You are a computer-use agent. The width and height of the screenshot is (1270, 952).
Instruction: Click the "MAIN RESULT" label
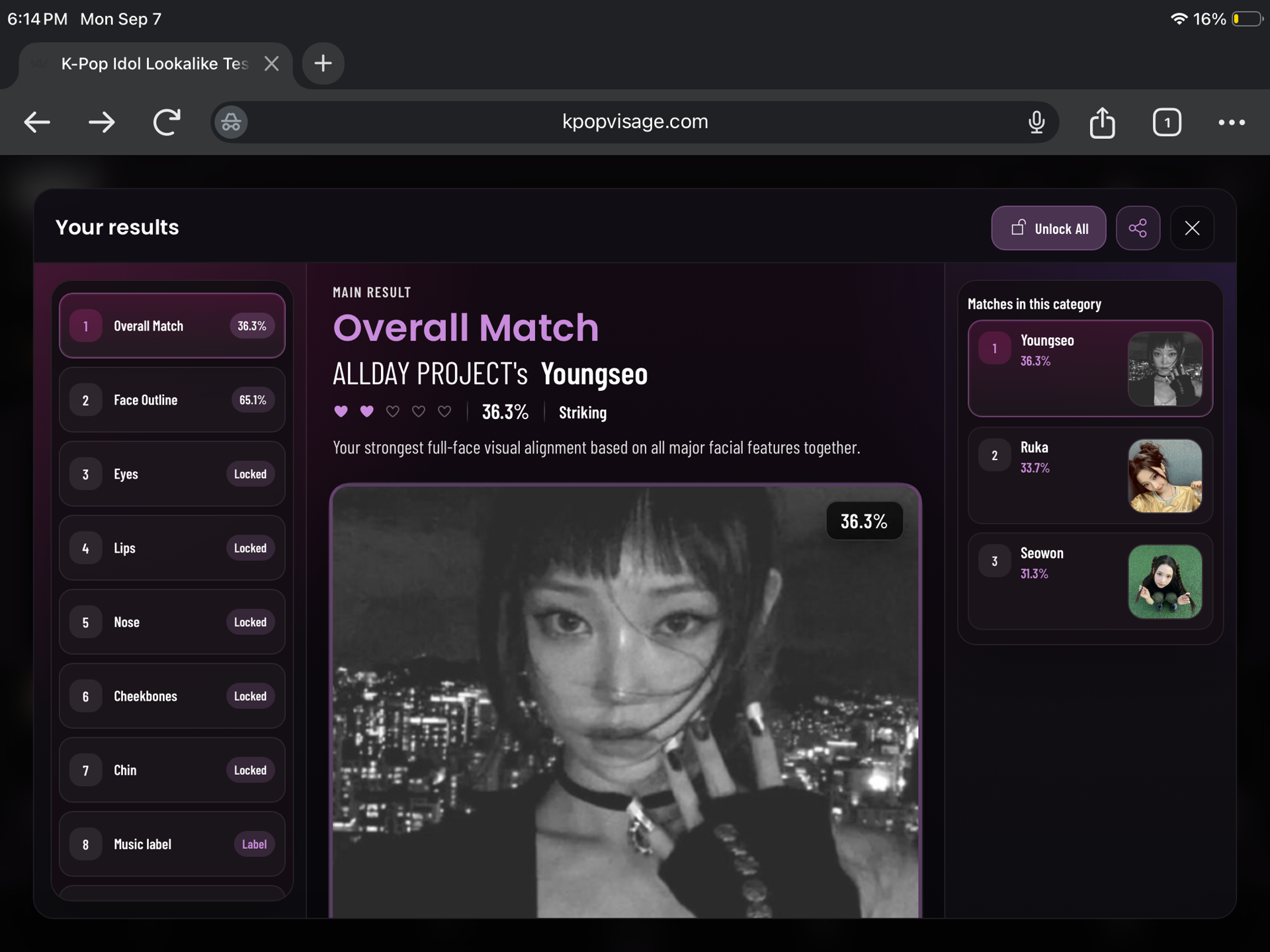372,292
